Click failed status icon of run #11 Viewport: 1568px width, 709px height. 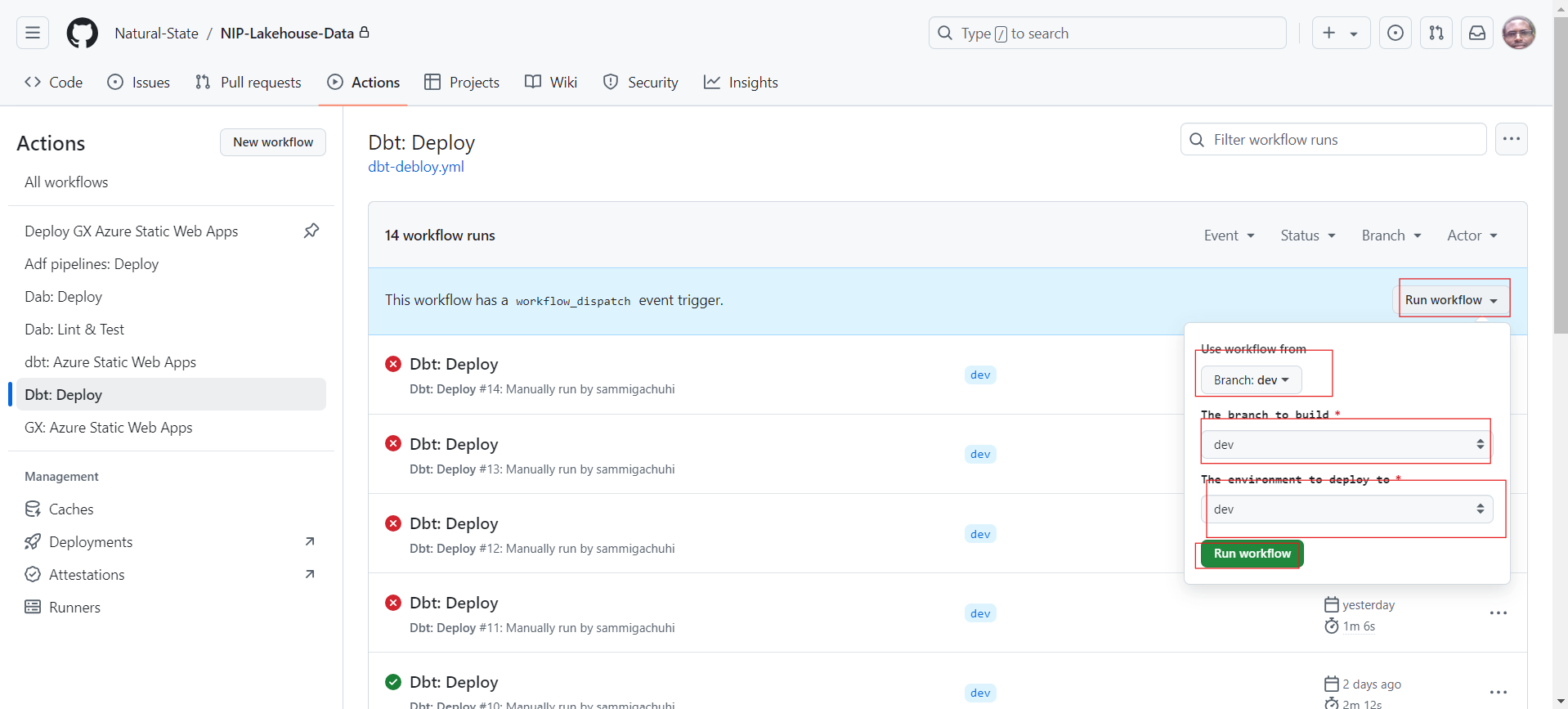click(x=393, y=603)
